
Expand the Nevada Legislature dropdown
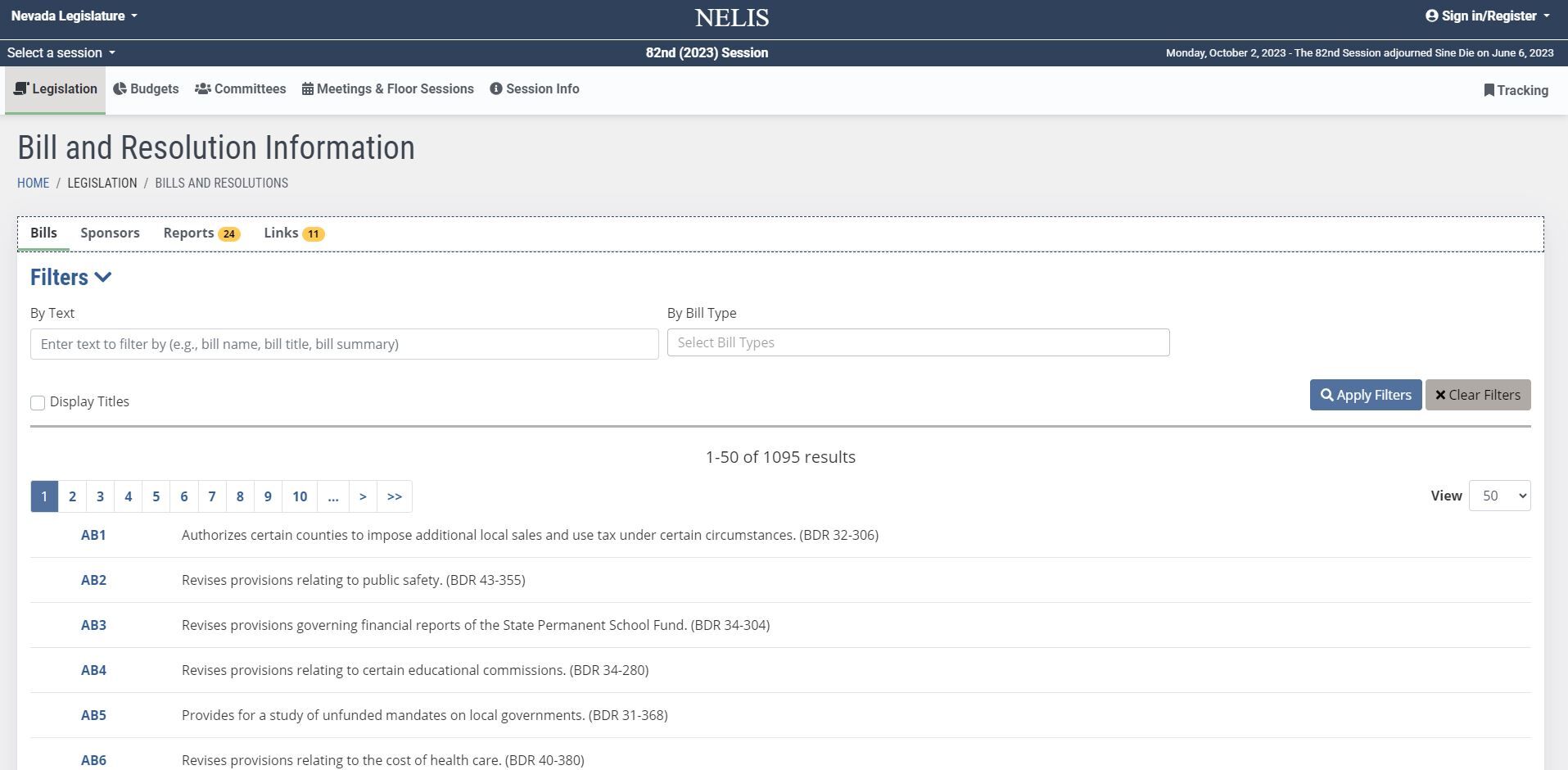(74, 16)
